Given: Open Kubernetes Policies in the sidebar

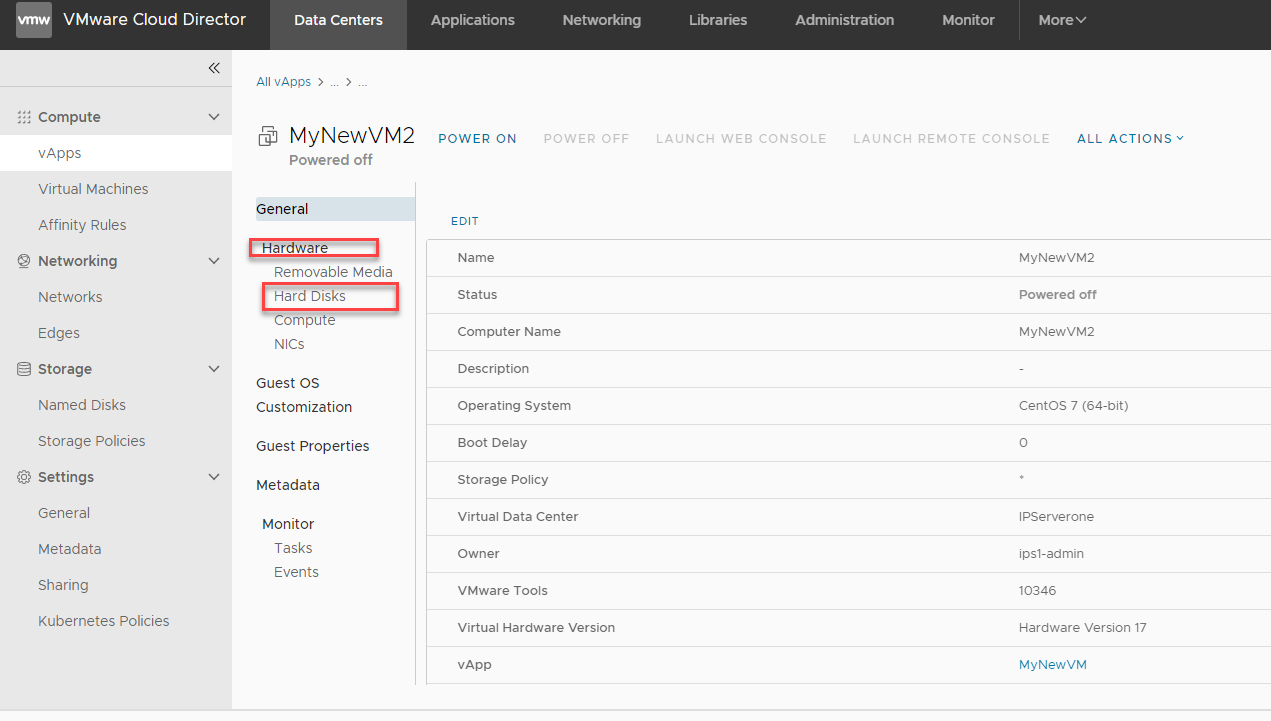Looking at the screenshot, I should click(x=104, y=621).
